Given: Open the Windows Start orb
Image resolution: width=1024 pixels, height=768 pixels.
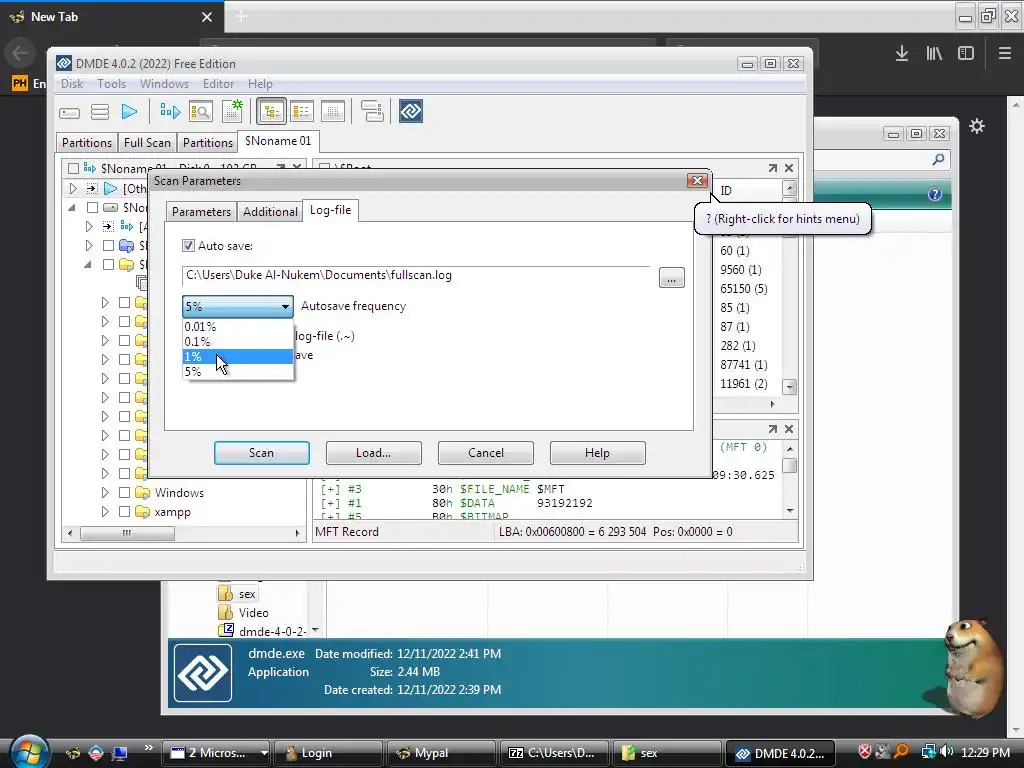Looking at the screenshot, I should 28,751.
